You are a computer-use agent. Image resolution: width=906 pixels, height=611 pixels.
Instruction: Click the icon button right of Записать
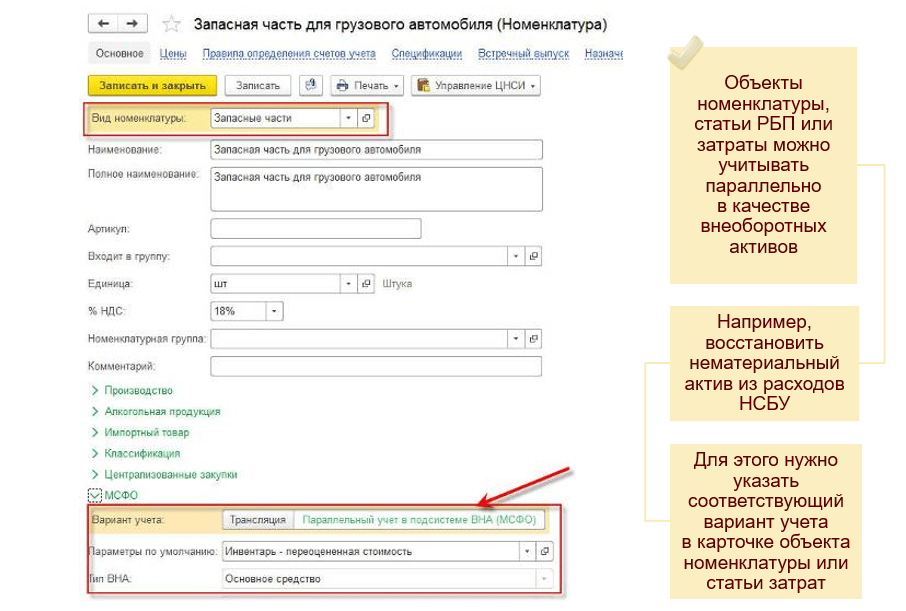311,86
